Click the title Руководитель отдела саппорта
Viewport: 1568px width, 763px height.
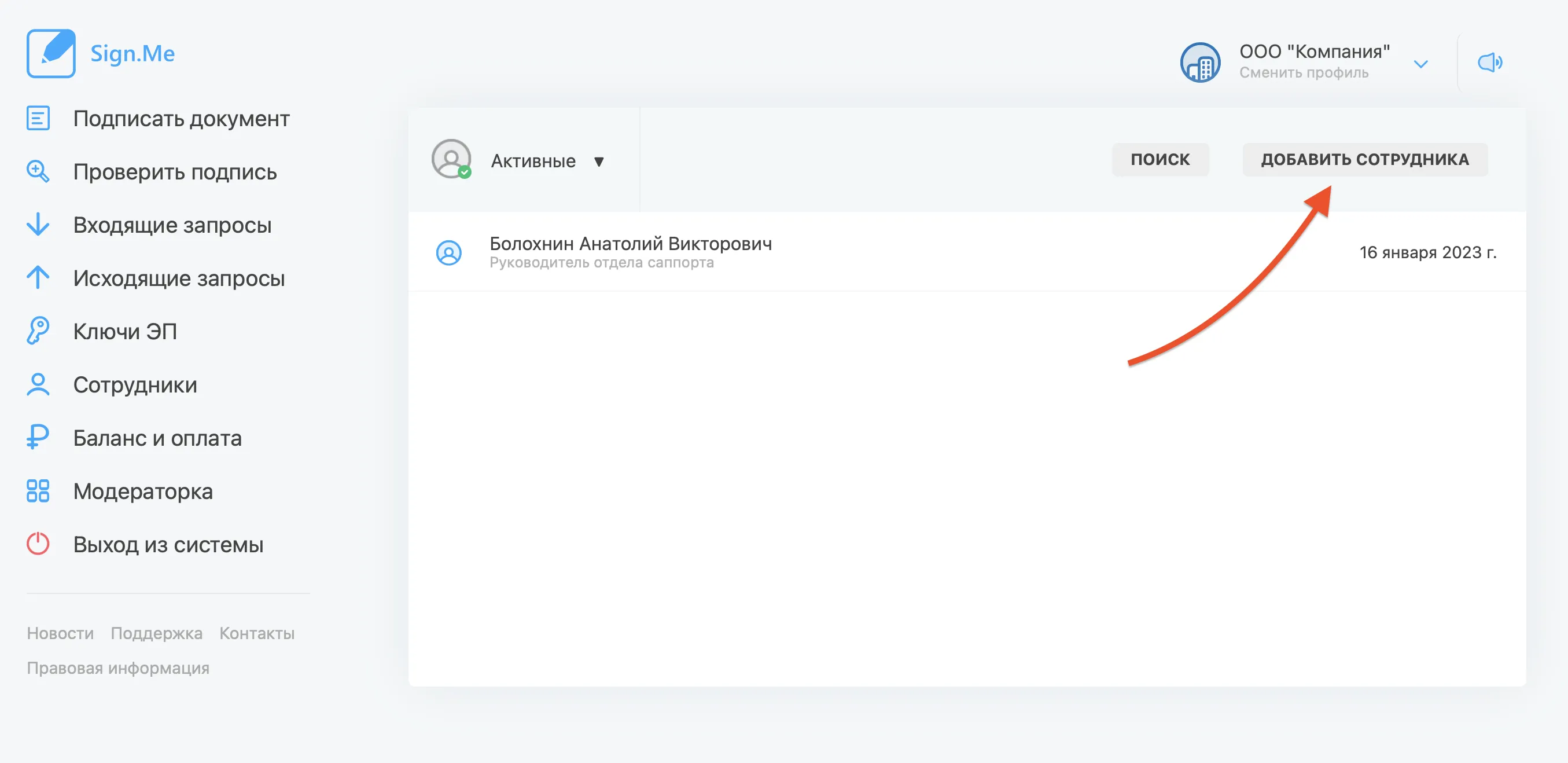[x=601, y=262]
